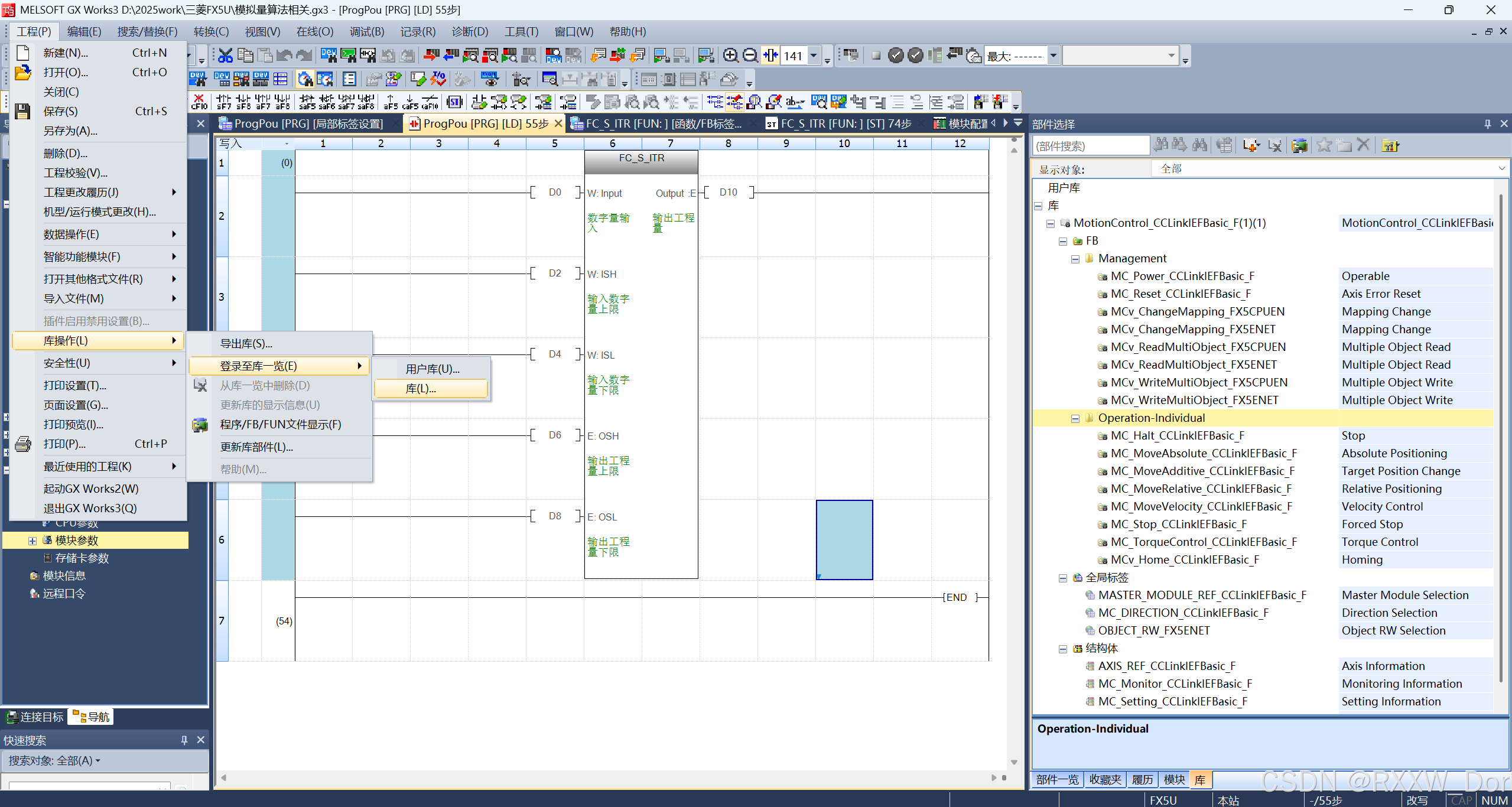Switch to the 收藏夹 bottom tab
This screenshot has height=807, width=1512.
click(x=1105, y=779)
